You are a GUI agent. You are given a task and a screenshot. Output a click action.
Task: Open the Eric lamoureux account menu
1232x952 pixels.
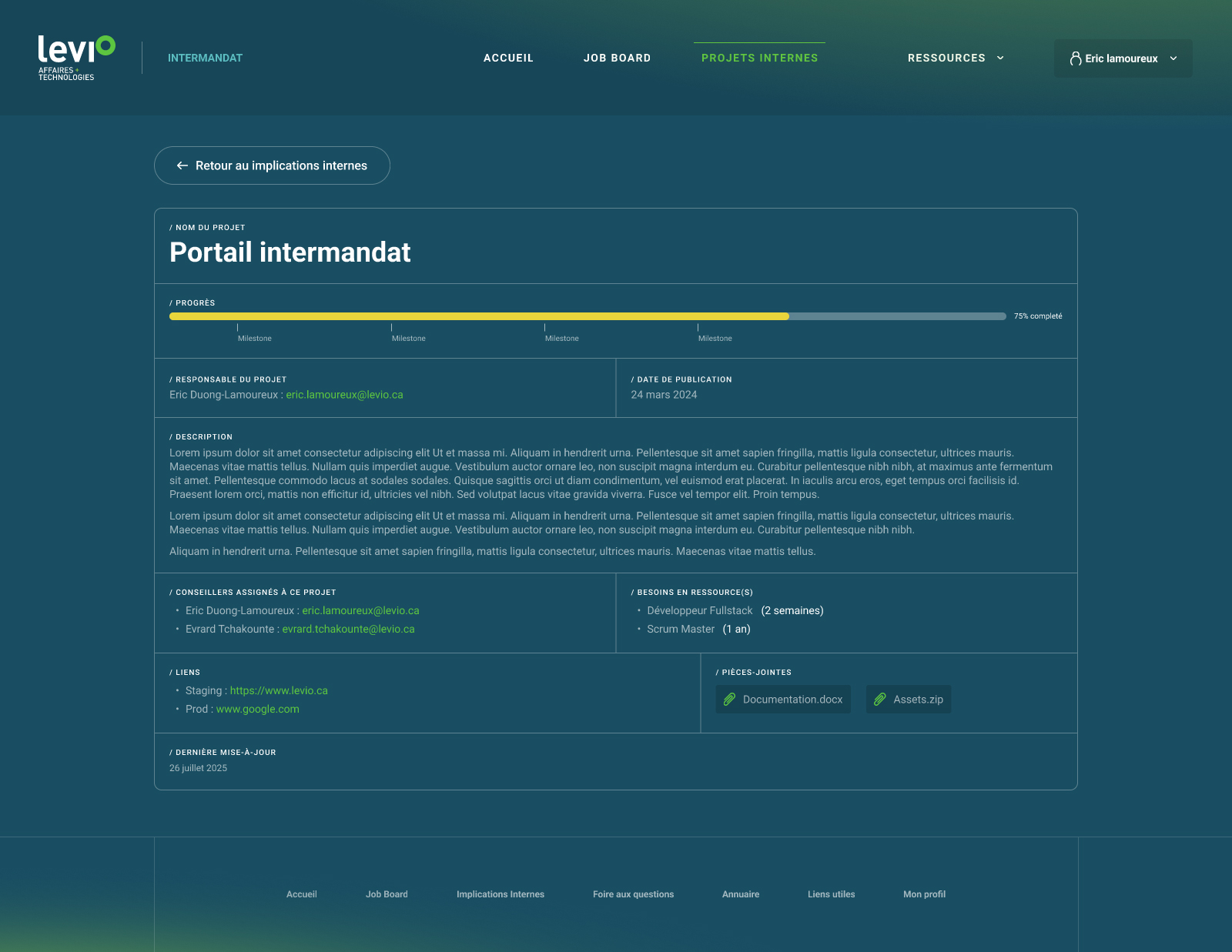click(x=1123, y=58)
